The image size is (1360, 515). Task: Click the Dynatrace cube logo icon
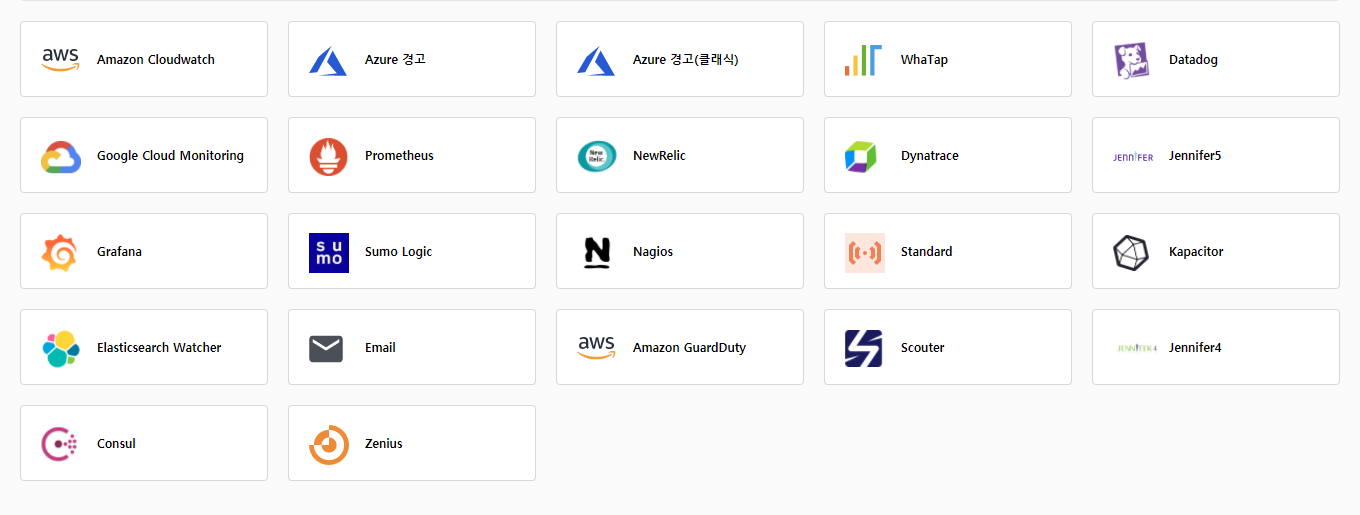(860, 156)
